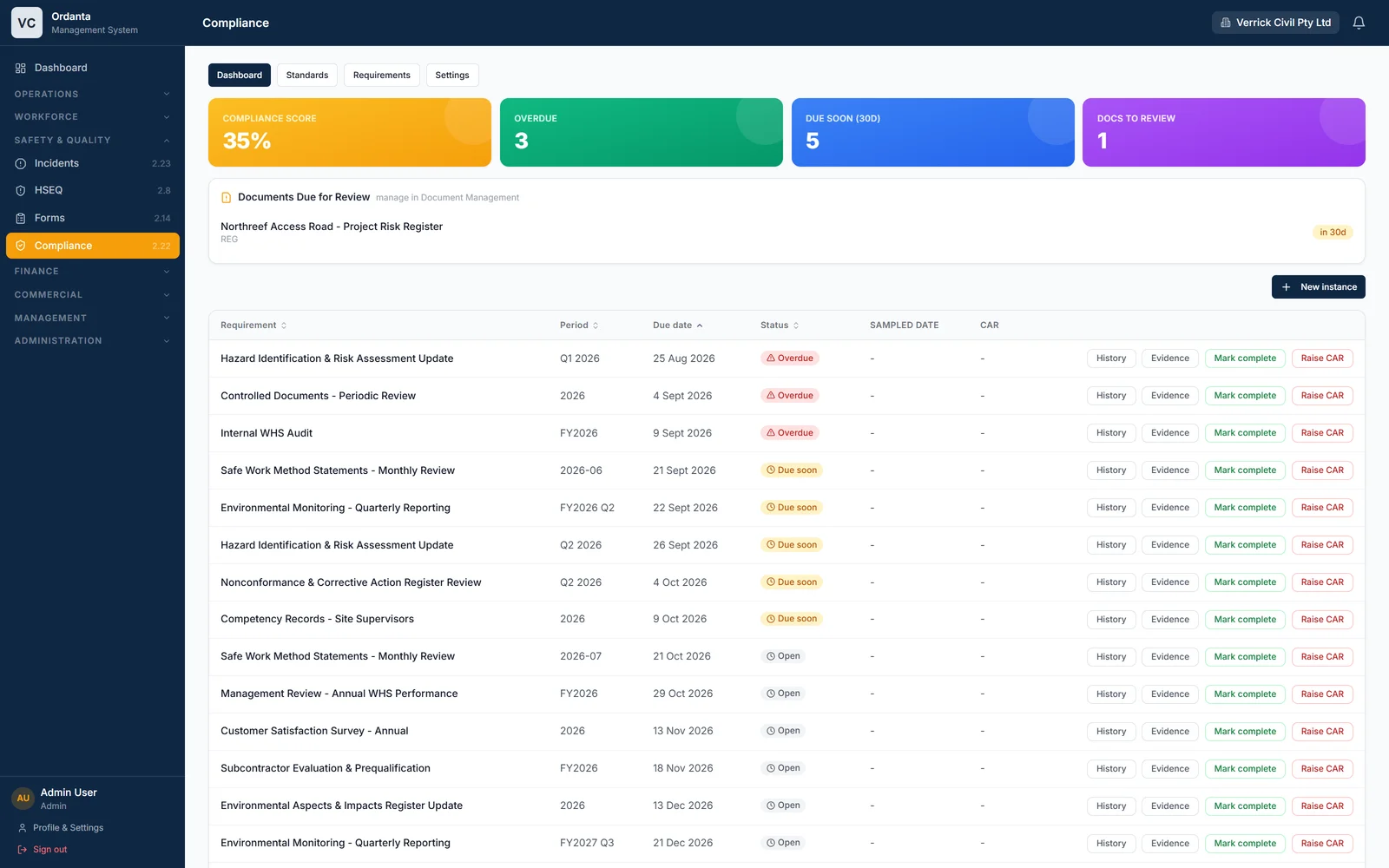The height and width of the screenshot is (868, 1389).
Task: Collapse the Safety & Quality section
Action: (92, 140)
